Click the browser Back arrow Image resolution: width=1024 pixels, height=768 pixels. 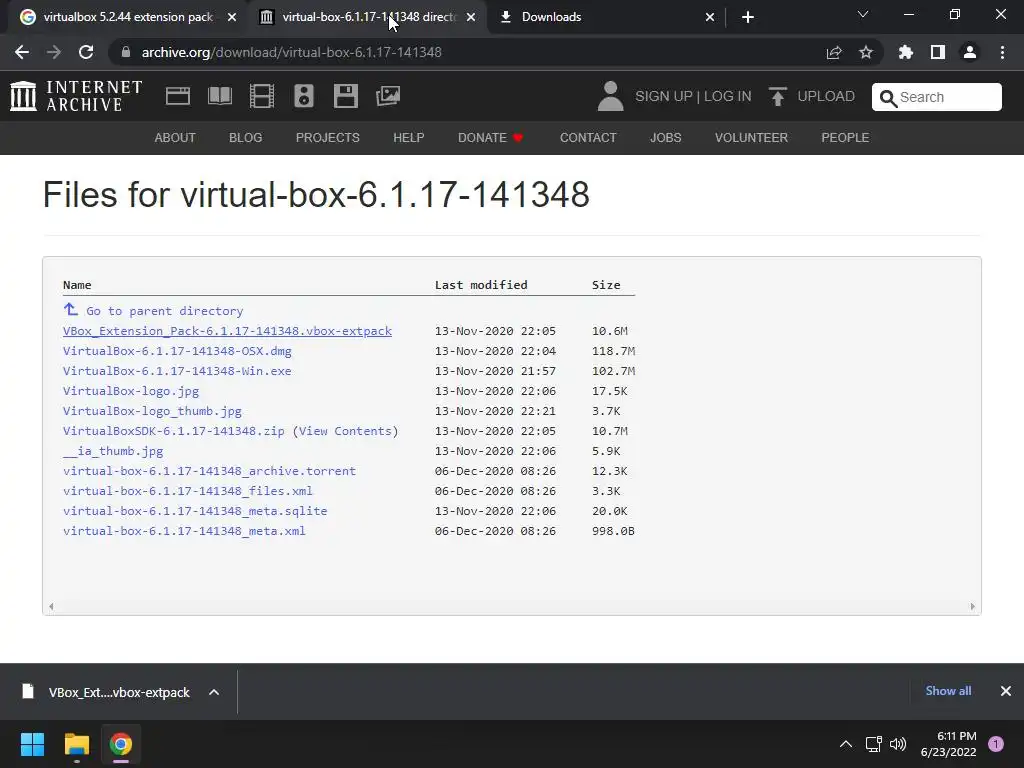[22, 52]
